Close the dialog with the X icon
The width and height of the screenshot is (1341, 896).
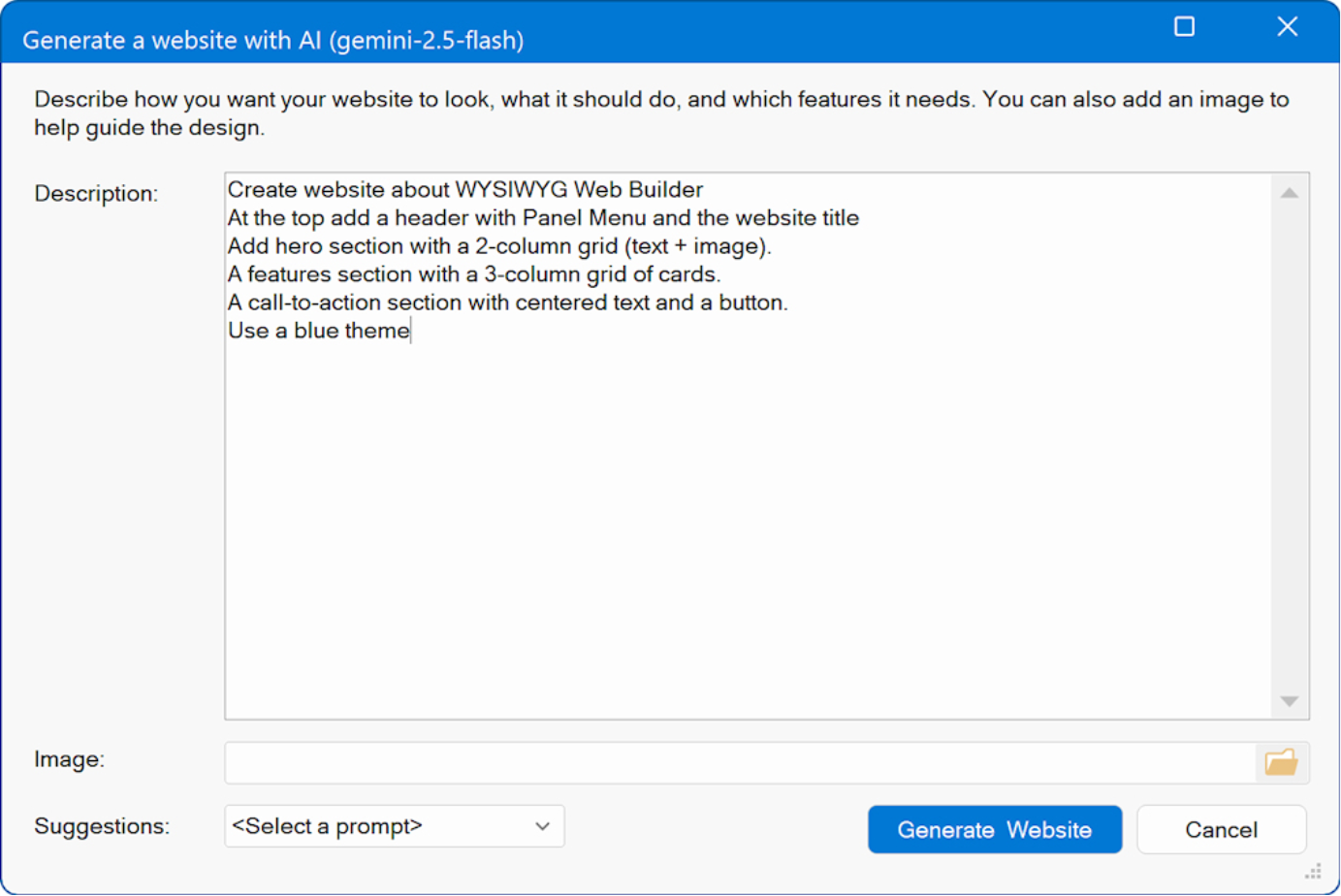click(x=1287, y=26)
